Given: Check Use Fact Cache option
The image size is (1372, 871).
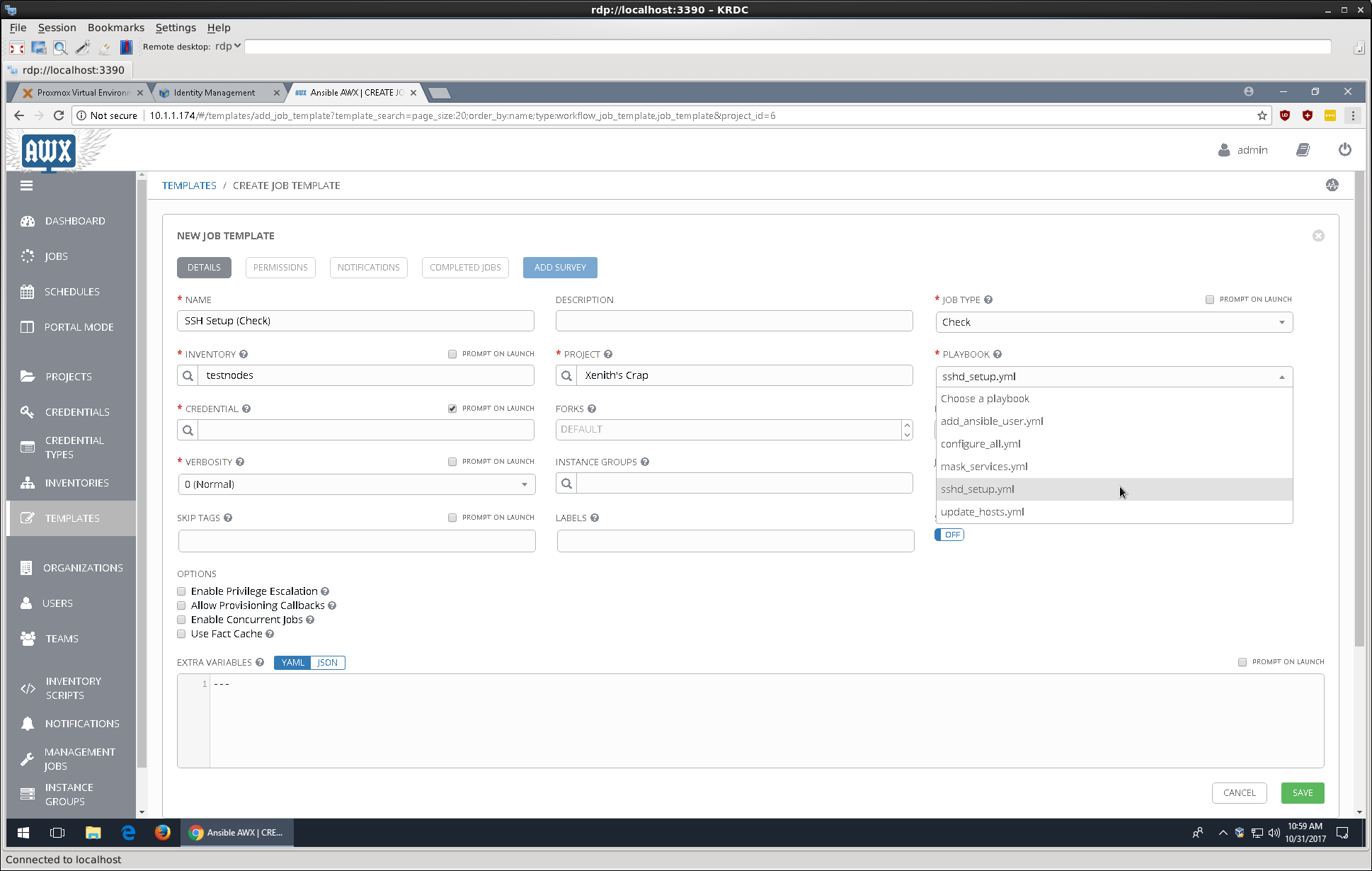Looking at the screenshot, I should pos(181,634).
